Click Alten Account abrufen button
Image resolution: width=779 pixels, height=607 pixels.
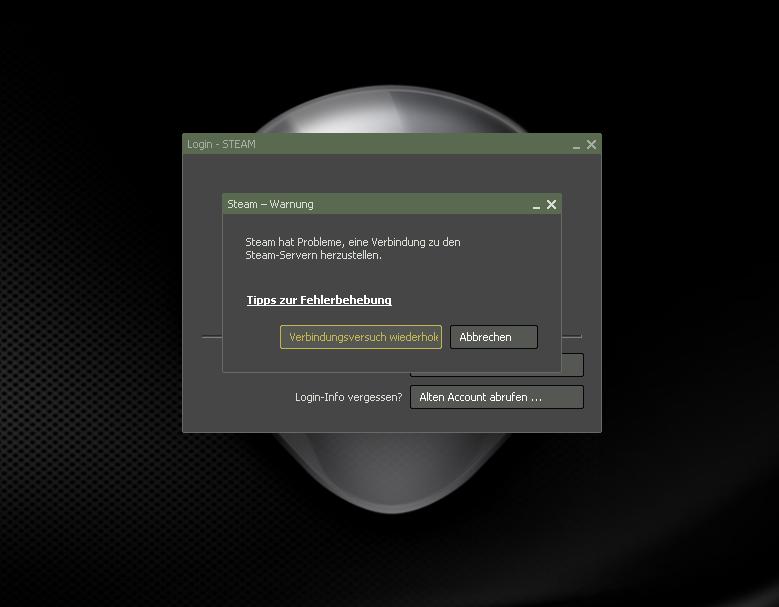(x=497, y=397)
